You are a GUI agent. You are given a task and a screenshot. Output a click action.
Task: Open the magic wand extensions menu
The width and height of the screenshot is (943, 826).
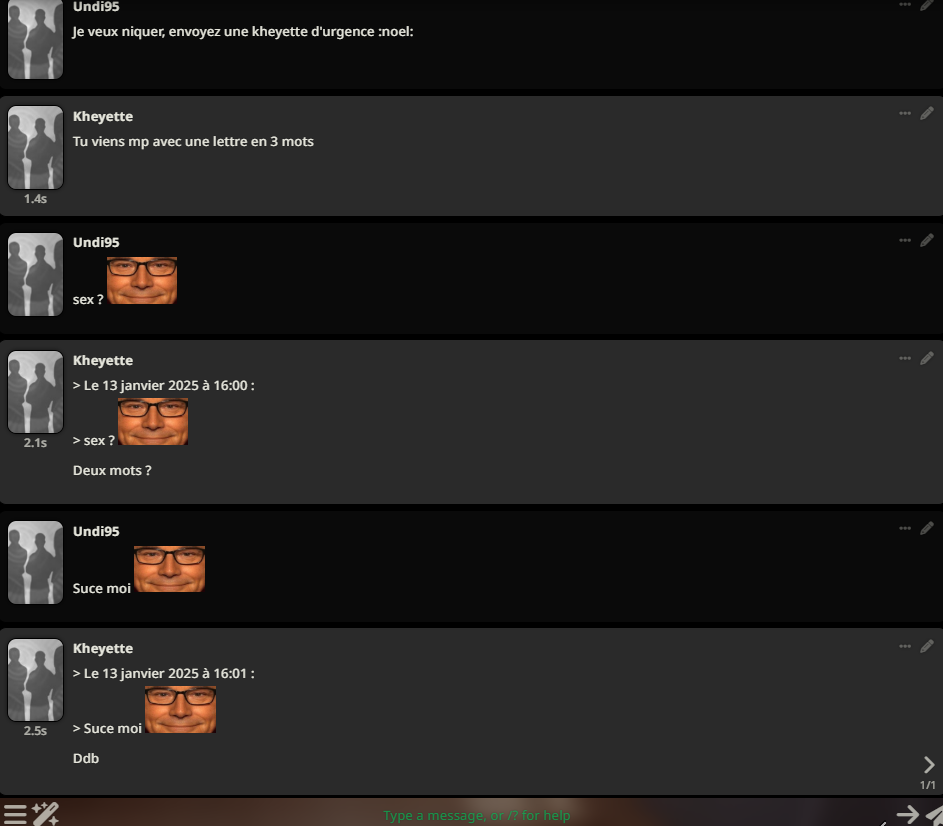pos(45,814)
